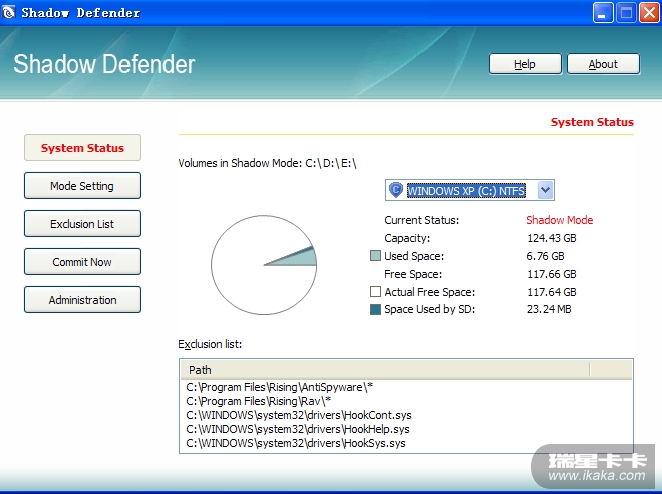Maximize the Shadow Defender window

(x=626, y=13)
